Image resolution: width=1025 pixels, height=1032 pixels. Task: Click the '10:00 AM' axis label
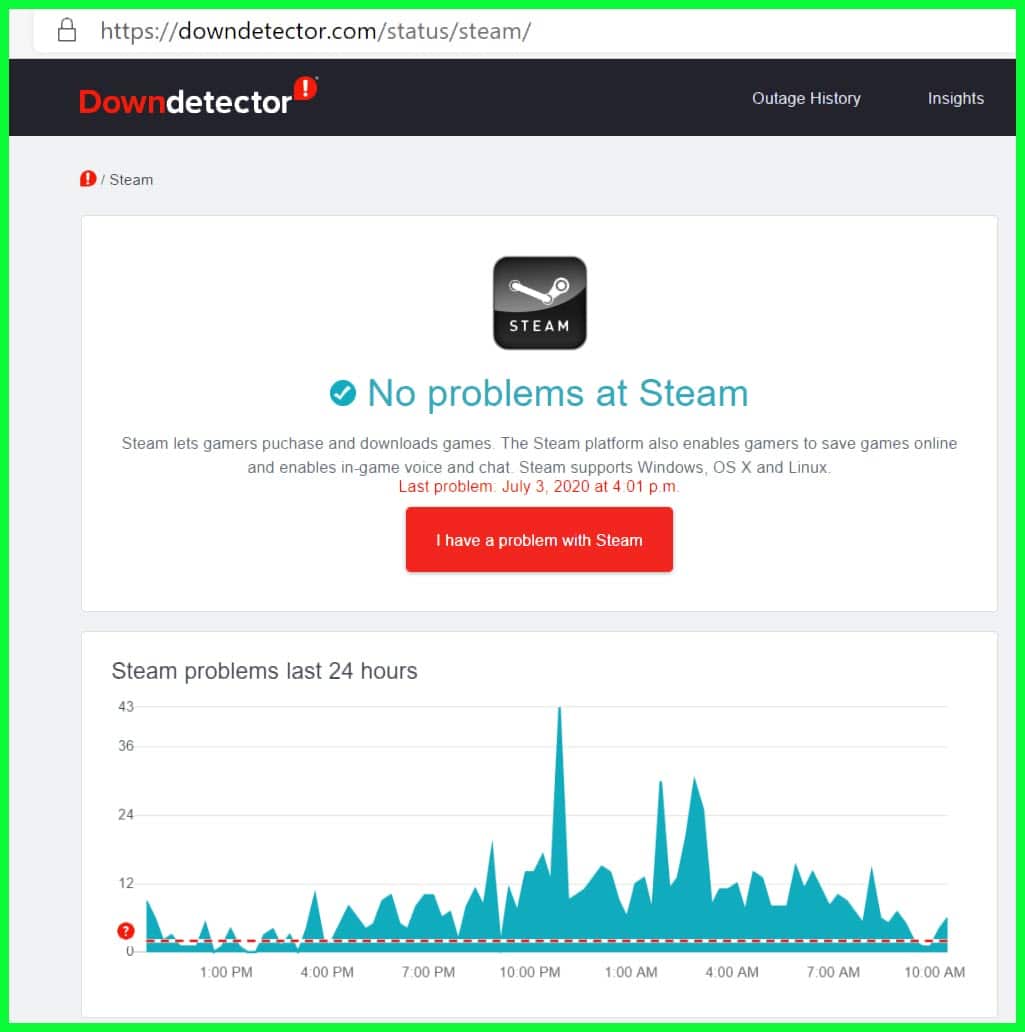tap(934, 972)
